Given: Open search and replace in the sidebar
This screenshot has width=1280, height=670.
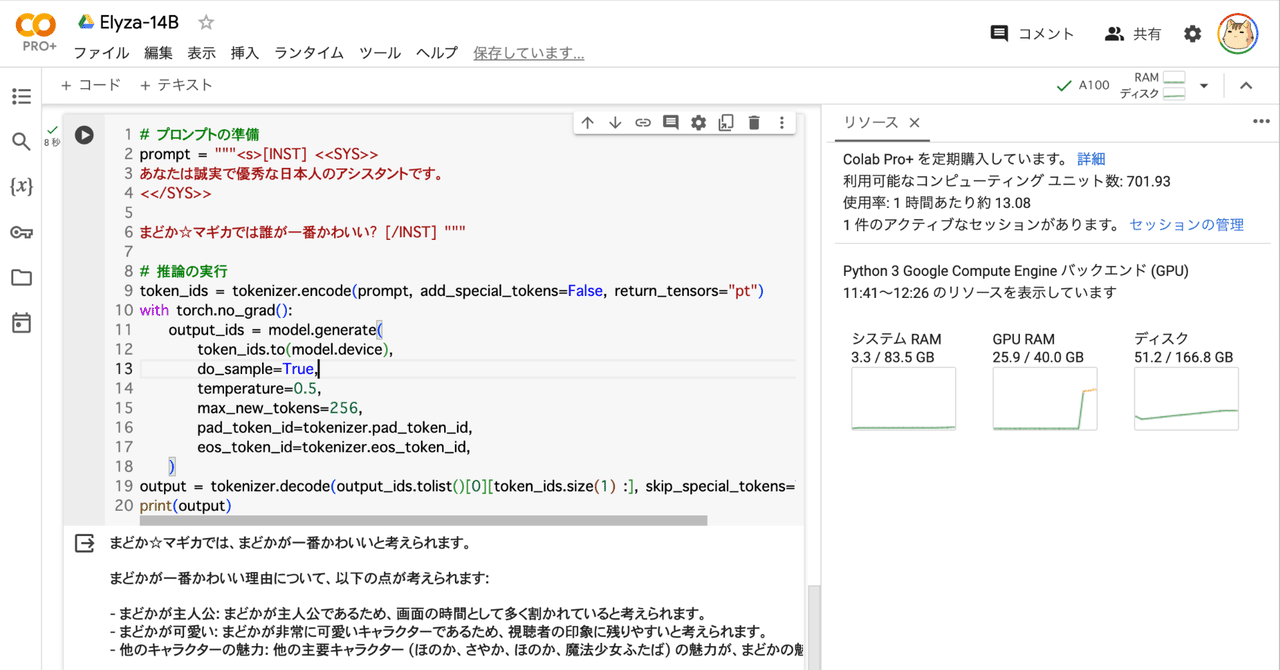Looking at the screenshot, I should 21,141.
